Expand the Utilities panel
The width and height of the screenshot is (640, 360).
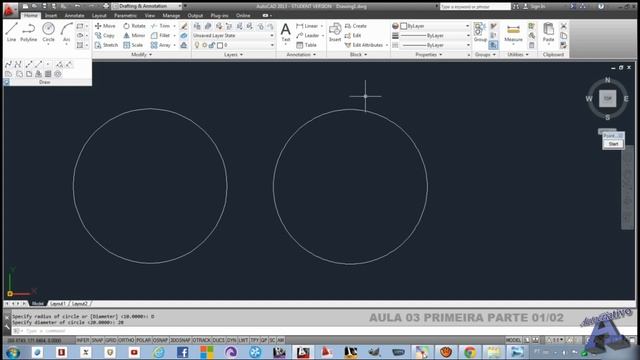[x=518, y=54]
